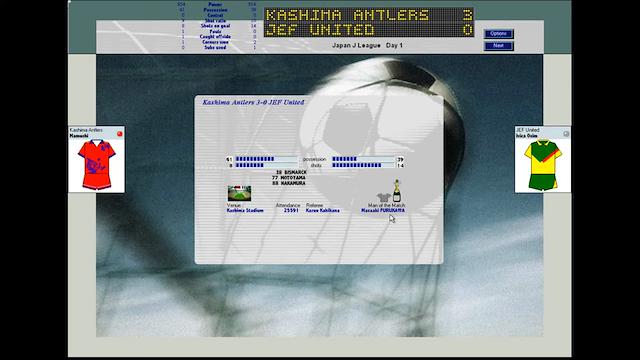This screenshot has height=360, width=640.
Task: Click Japan J League Day 1 caption
Action: pyautogui.click(x=367, y=45)
